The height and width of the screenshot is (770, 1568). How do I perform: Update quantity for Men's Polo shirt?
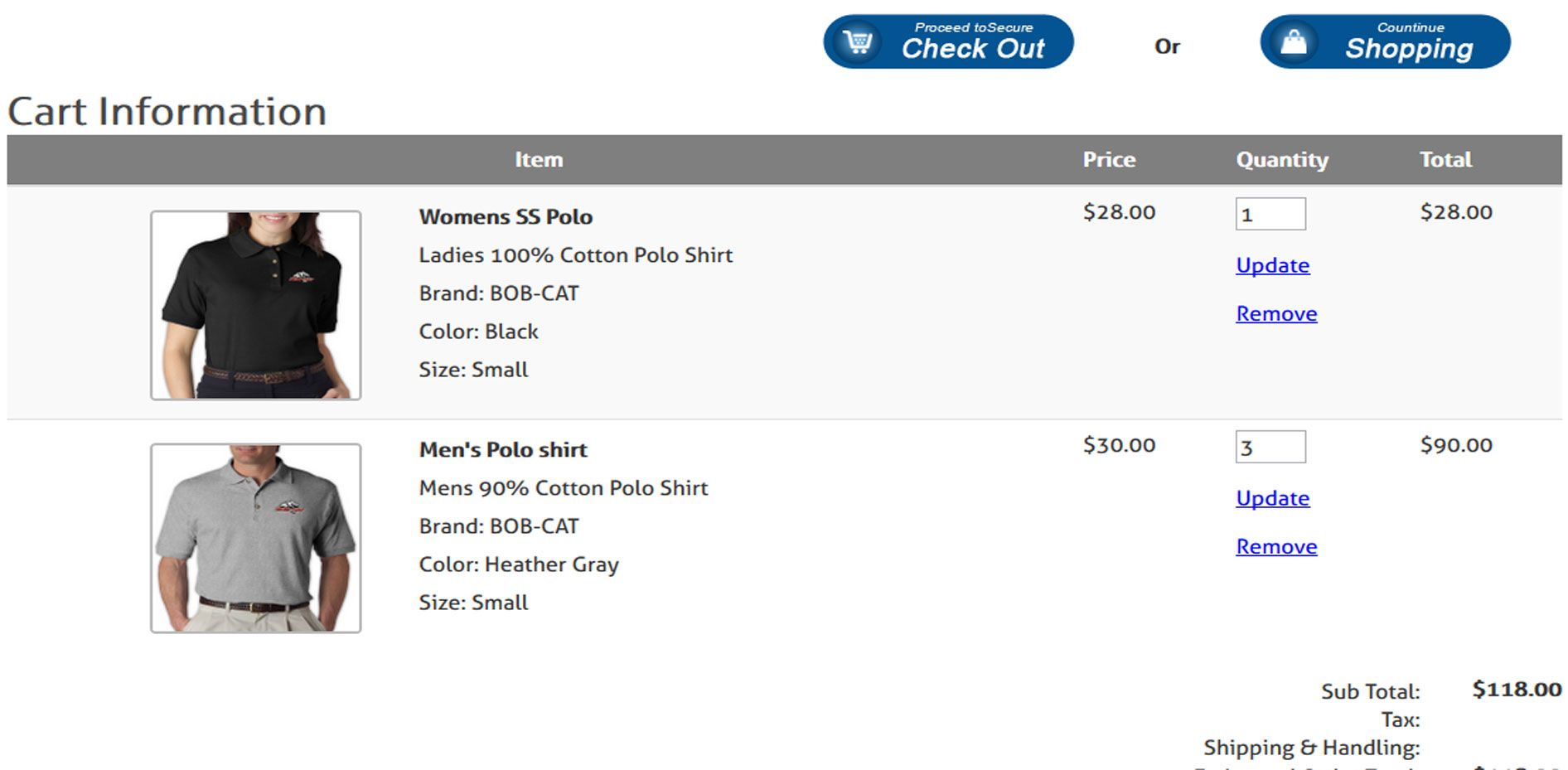tap(1273, 498)
